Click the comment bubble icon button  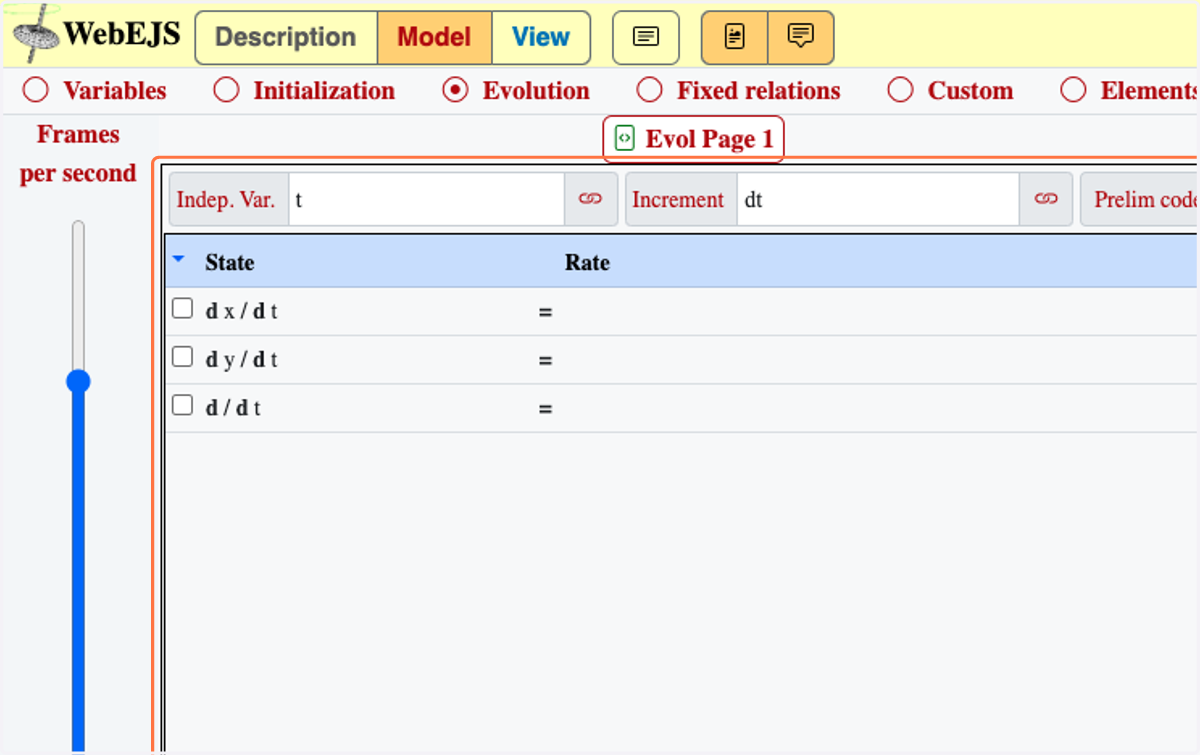[800, 37]
